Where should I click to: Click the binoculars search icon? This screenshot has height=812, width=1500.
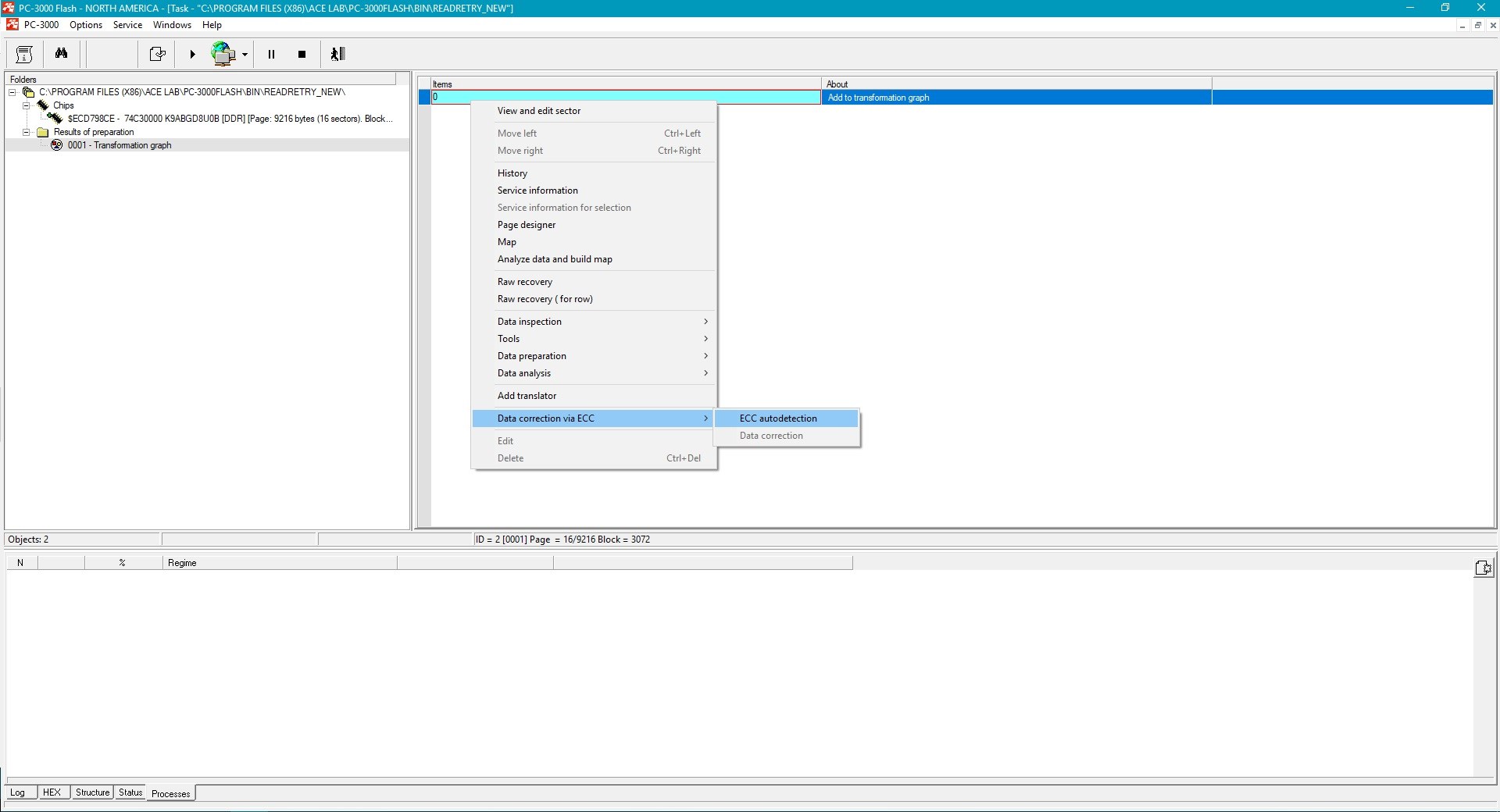pos(61,54)
